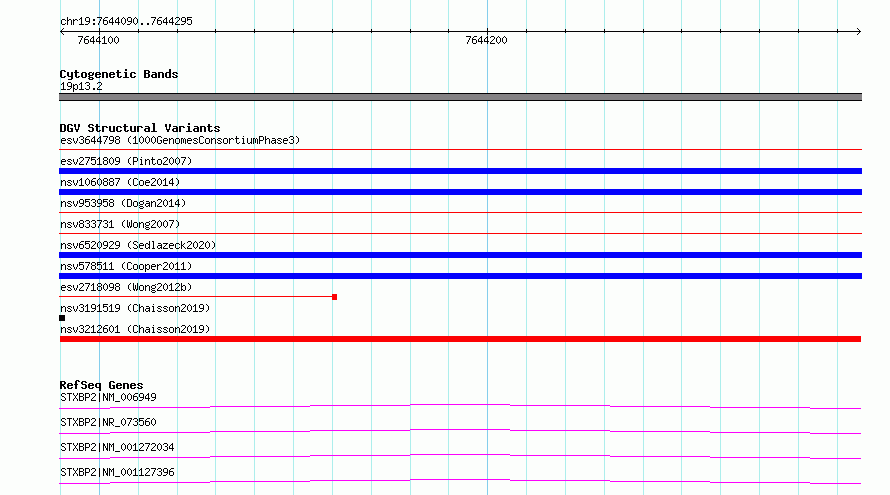
Task: Click the magenta line for STXBP2|NM_001127396
Action: coord(460,481)
